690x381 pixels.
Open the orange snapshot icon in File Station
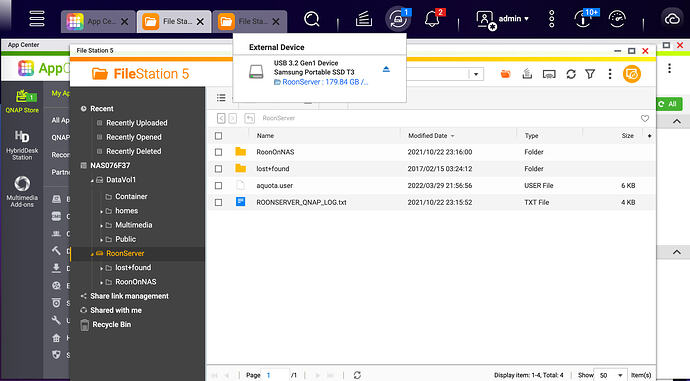point(631,74)
